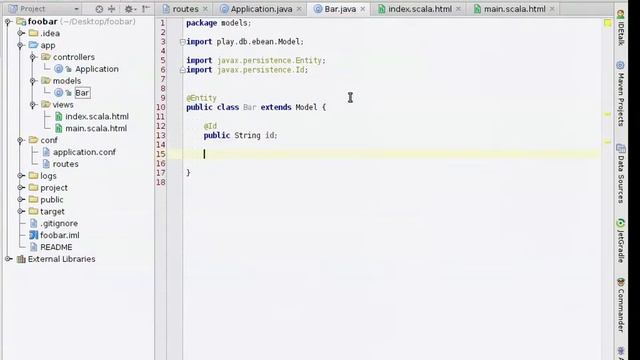Select the Application class in controllers
The image size is (640, 360).
pos(97,69)
